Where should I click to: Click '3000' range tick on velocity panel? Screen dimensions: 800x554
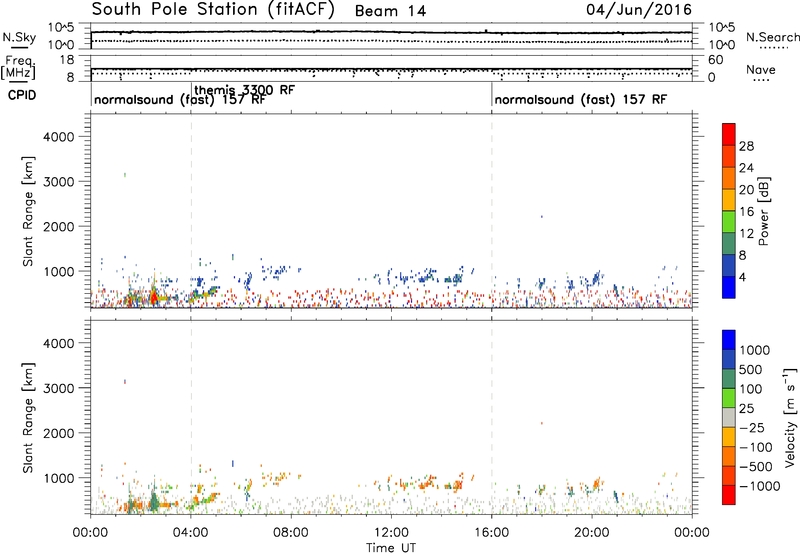(x=58, y=388)
